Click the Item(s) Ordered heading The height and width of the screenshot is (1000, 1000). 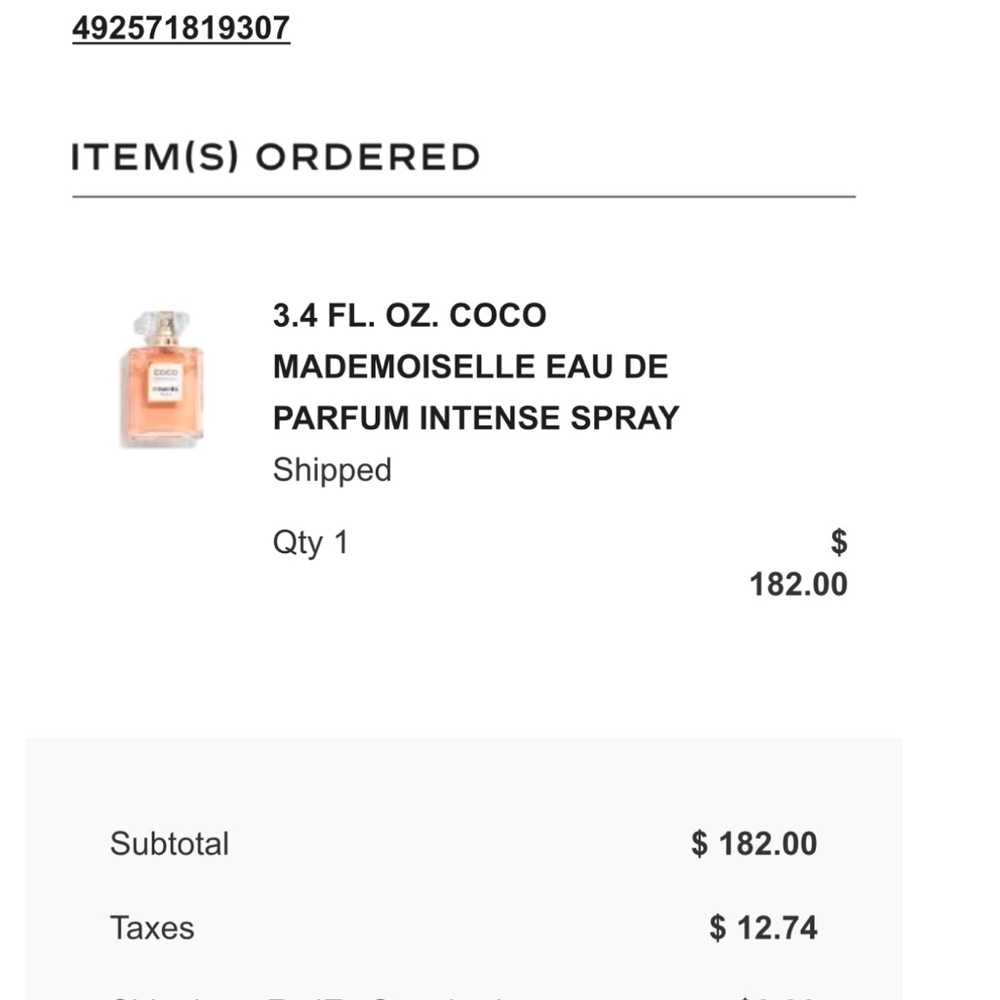point(275,157)
